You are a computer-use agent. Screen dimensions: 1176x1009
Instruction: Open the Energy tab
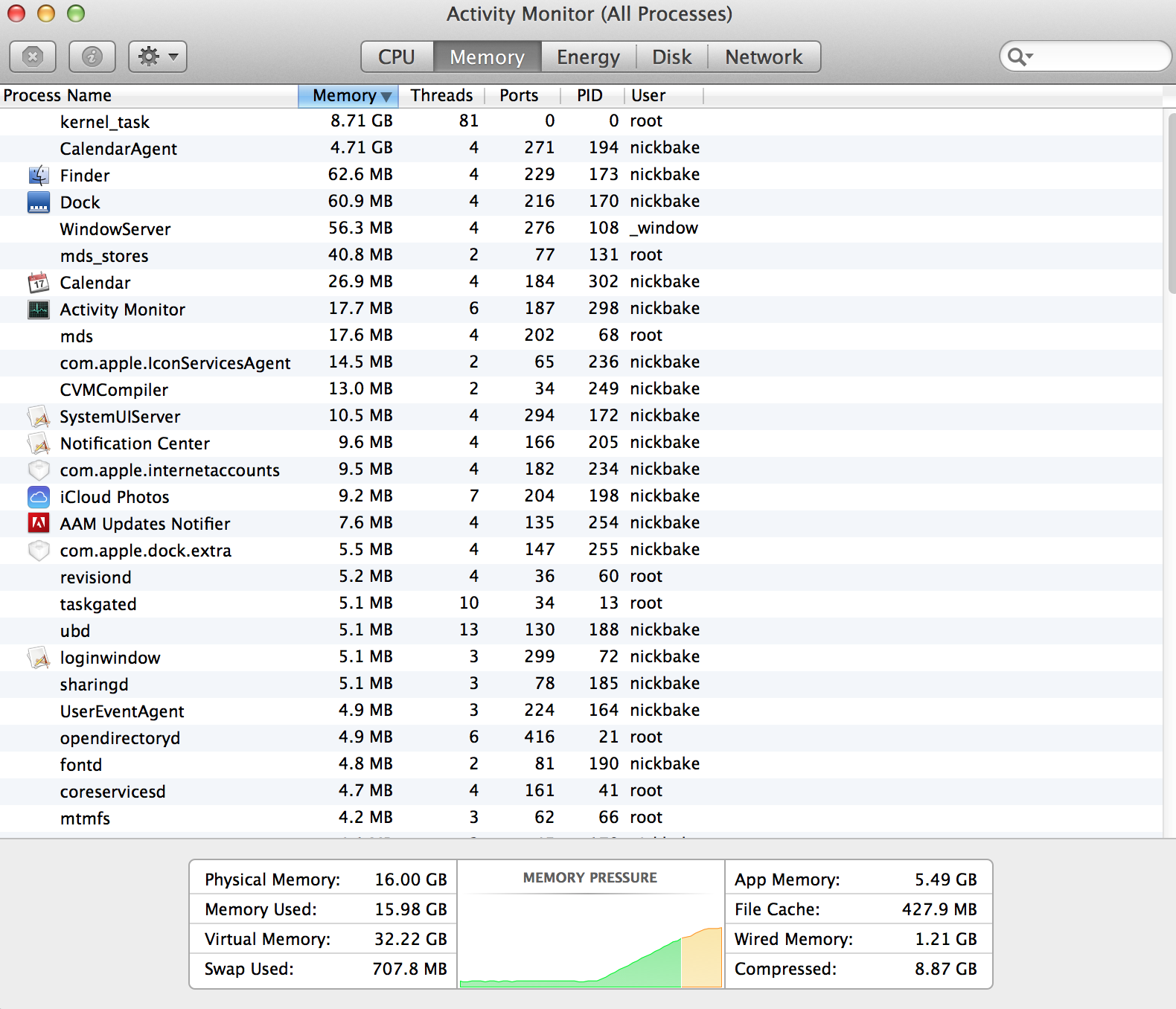[x=588, y=57]
